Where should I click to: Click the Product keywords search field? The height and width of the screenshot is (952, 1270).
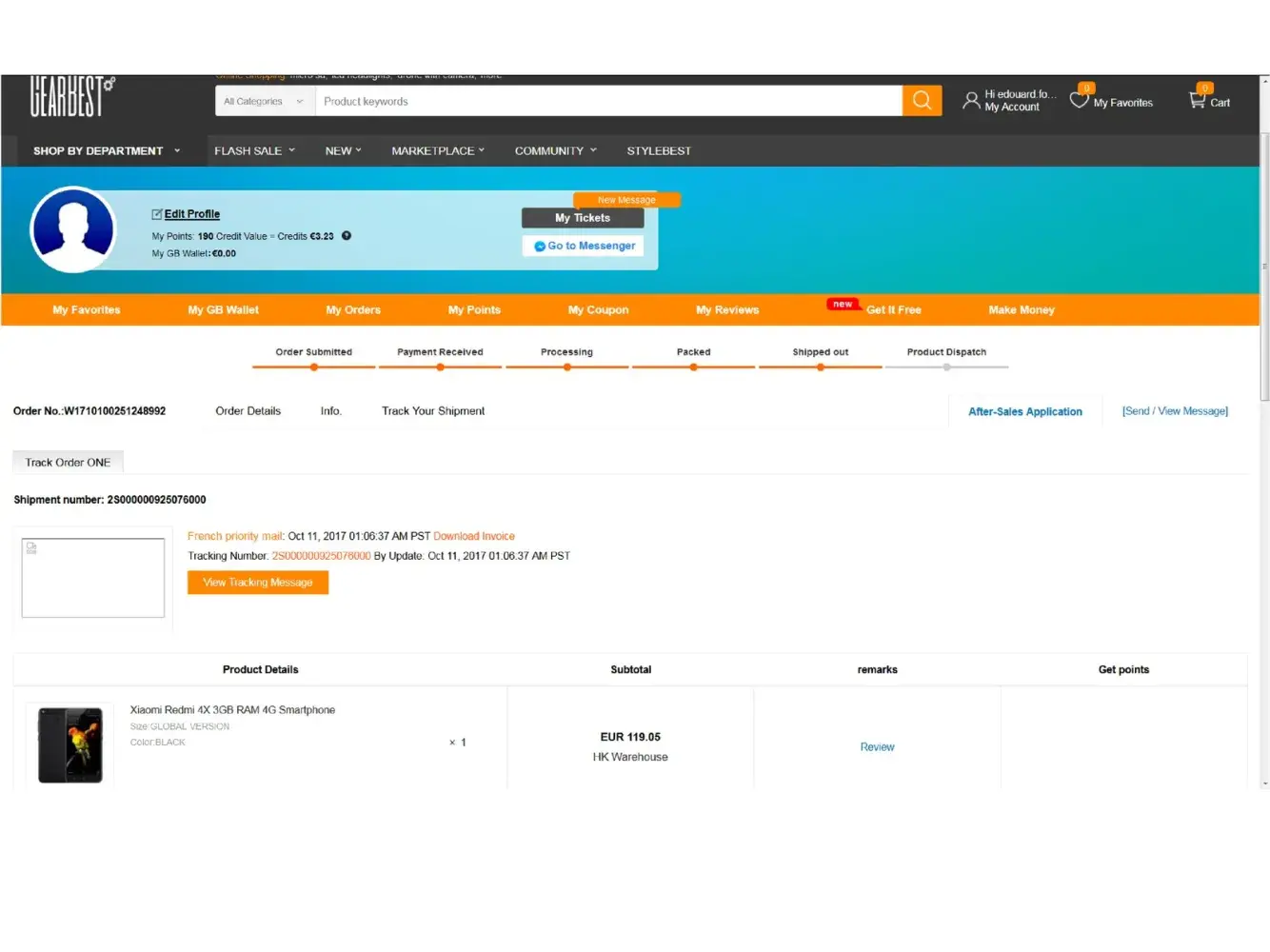tap(609, 101)
